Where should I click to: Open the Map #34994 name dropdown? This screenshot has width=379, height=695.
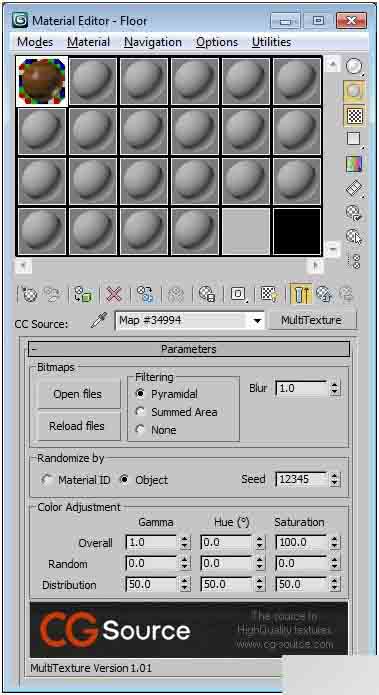[x=258, y=320]
